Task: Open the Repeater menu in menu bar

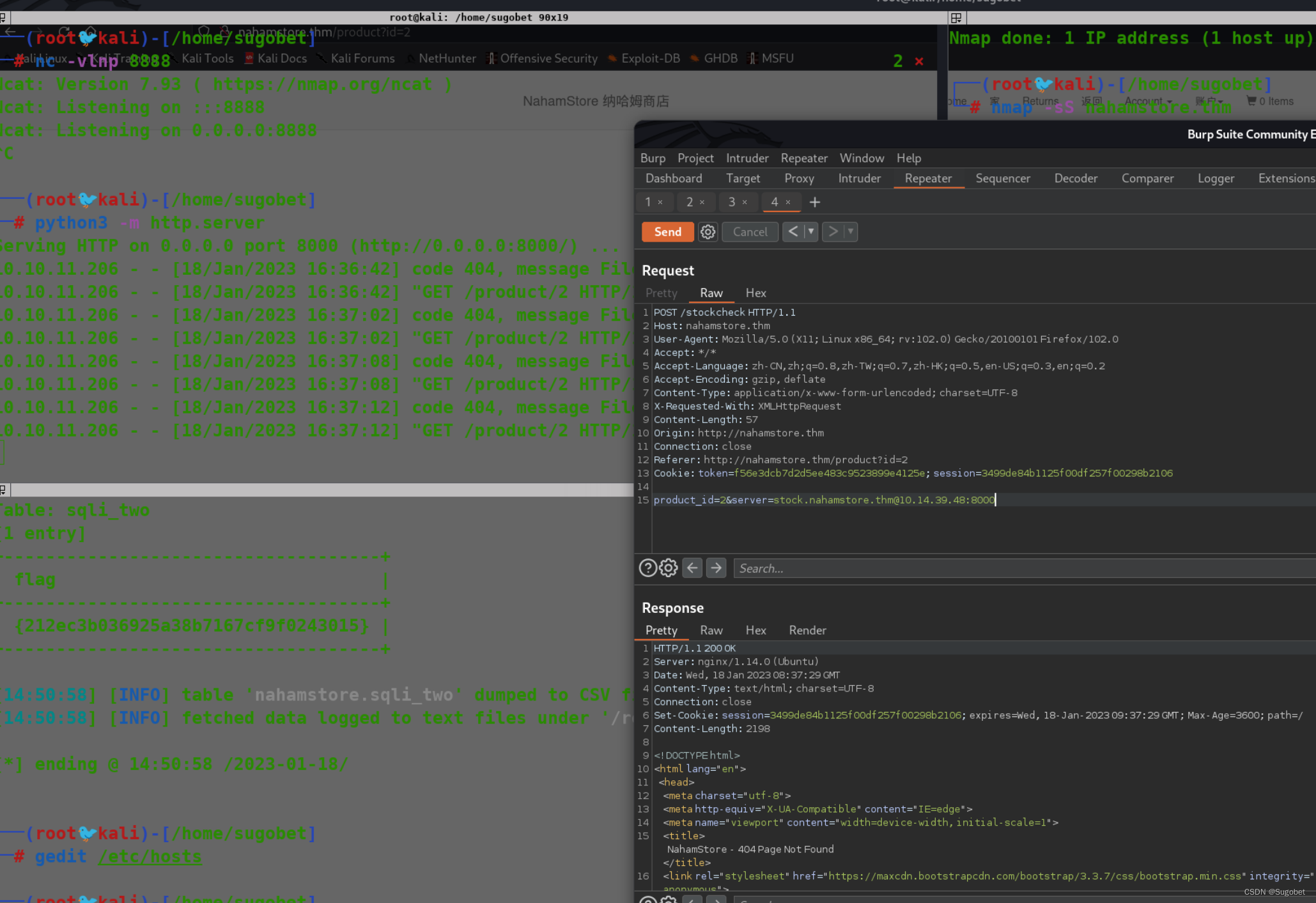Action: (x=804, y=158)
